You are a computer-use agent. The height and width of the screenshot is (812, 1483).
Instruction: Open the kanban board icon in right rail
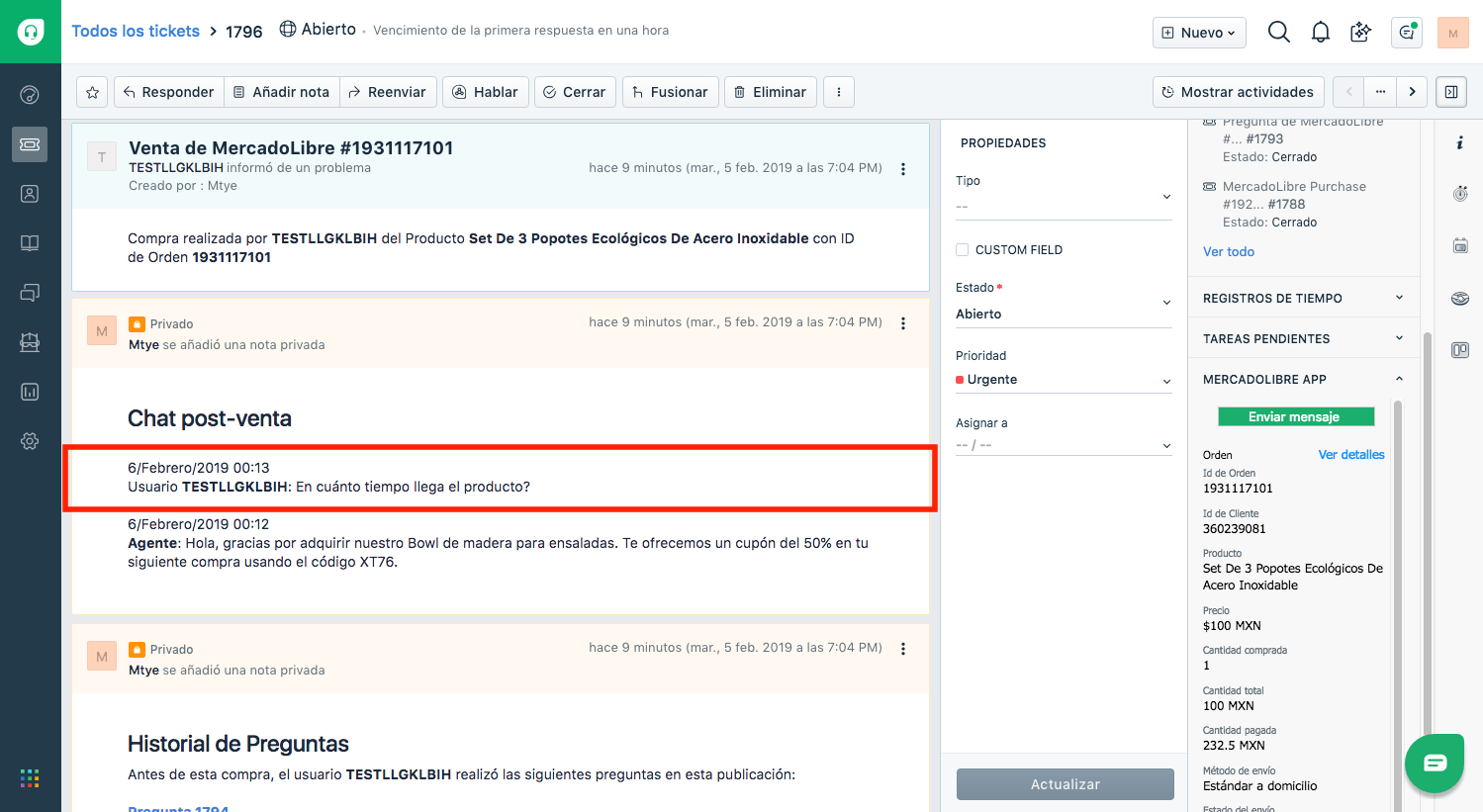tap(1460, 350)
